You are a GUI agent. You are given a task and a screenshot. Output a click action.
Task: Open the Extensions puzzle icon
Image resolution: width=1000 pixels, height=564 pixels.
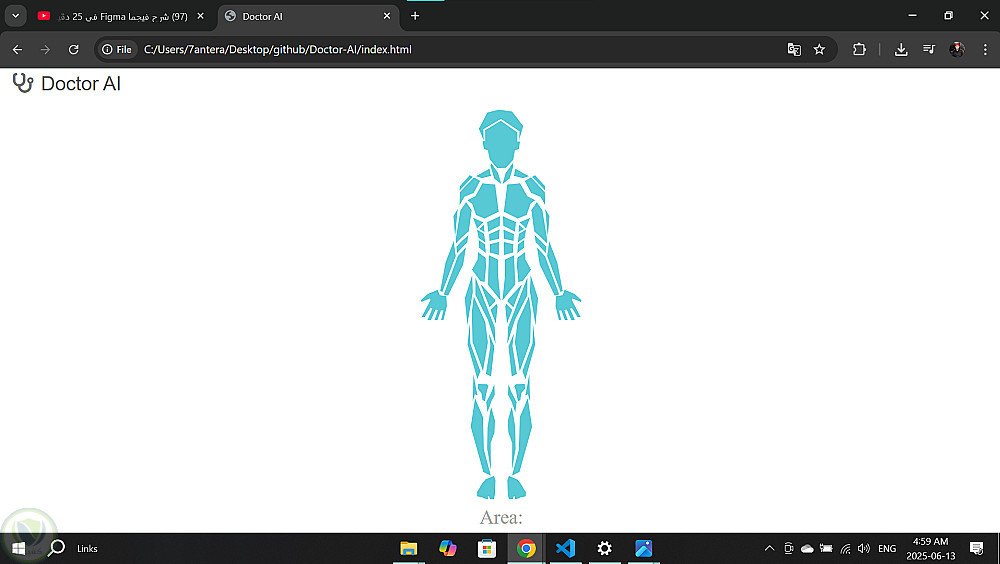coord(859,49)
